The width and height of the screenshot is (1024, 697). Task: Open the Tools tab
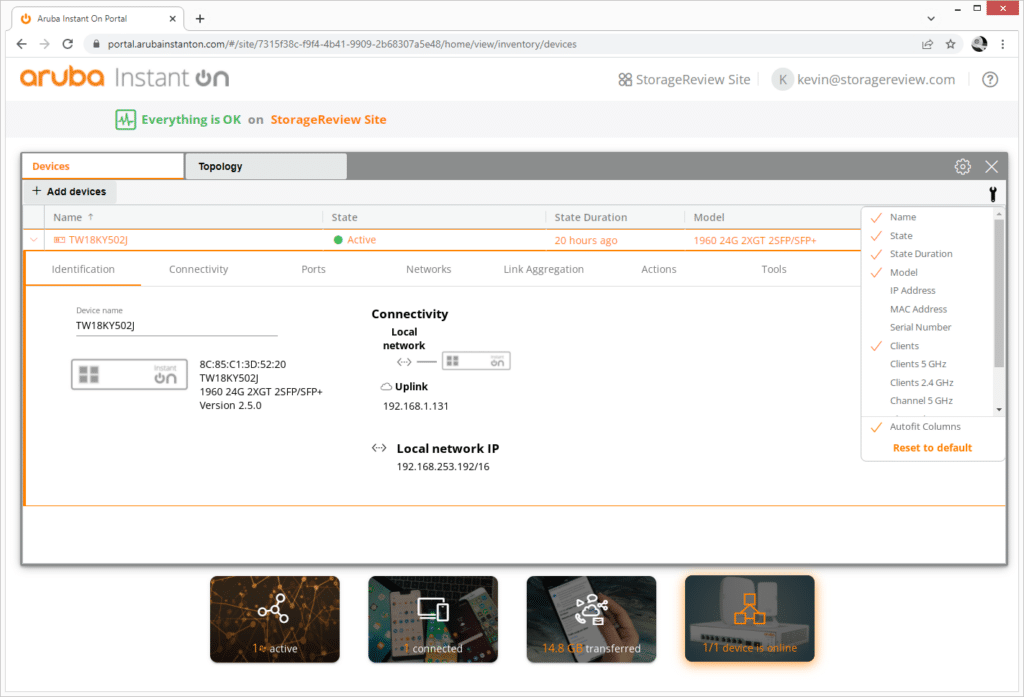(x=774, y=269)
